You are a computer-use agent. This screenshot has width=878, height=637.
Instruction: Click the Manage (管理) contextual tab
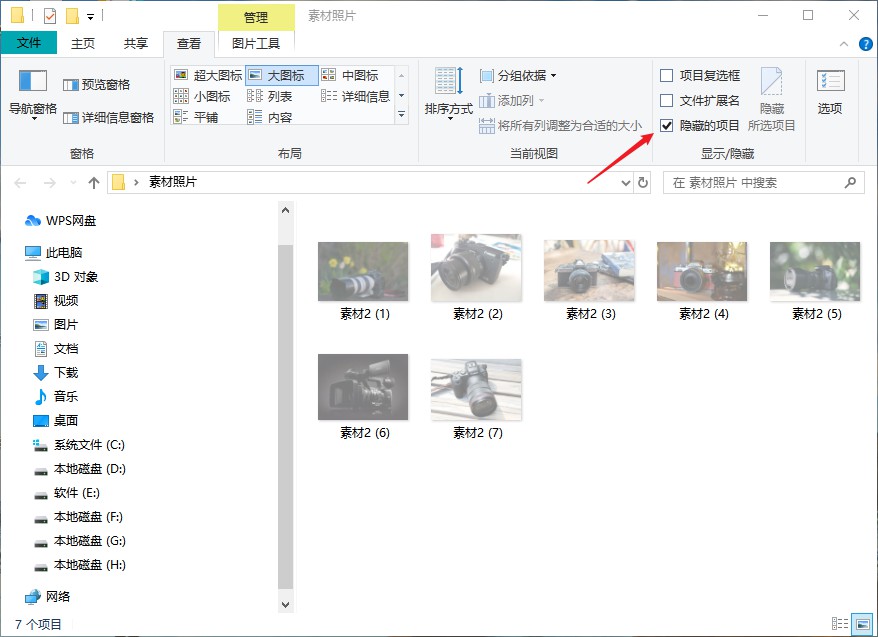pos(256,17)
